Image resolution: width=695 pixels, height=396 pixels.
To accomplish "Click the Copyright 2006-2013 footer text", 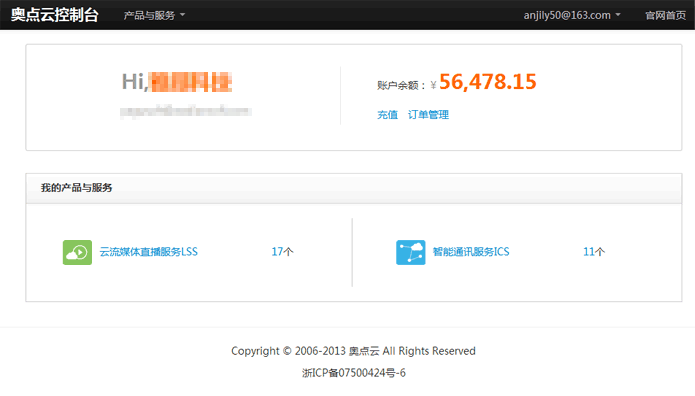I will 353,351.
